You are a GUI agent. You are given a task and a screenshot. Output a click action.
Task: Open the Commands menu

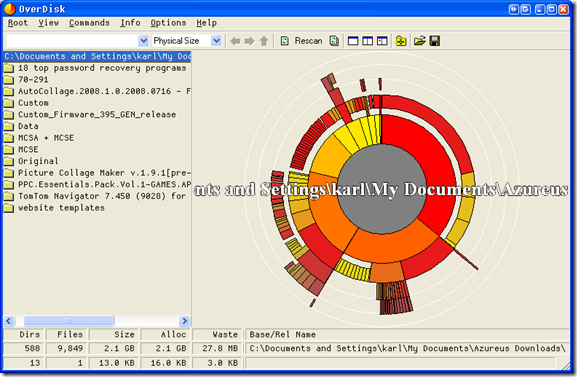pyautogui.click(x=89, y=23)
